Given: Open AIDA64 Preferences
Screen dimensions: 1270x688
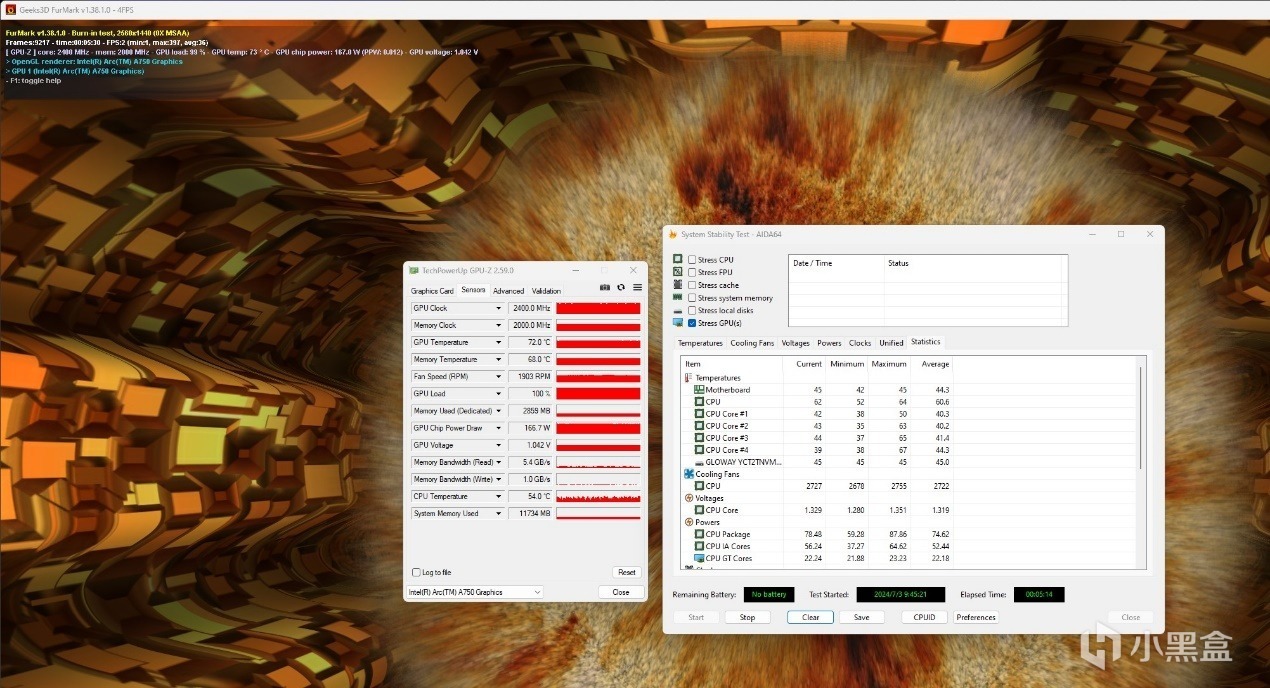Looking at the screenshot, I should (x=976, y=617).
